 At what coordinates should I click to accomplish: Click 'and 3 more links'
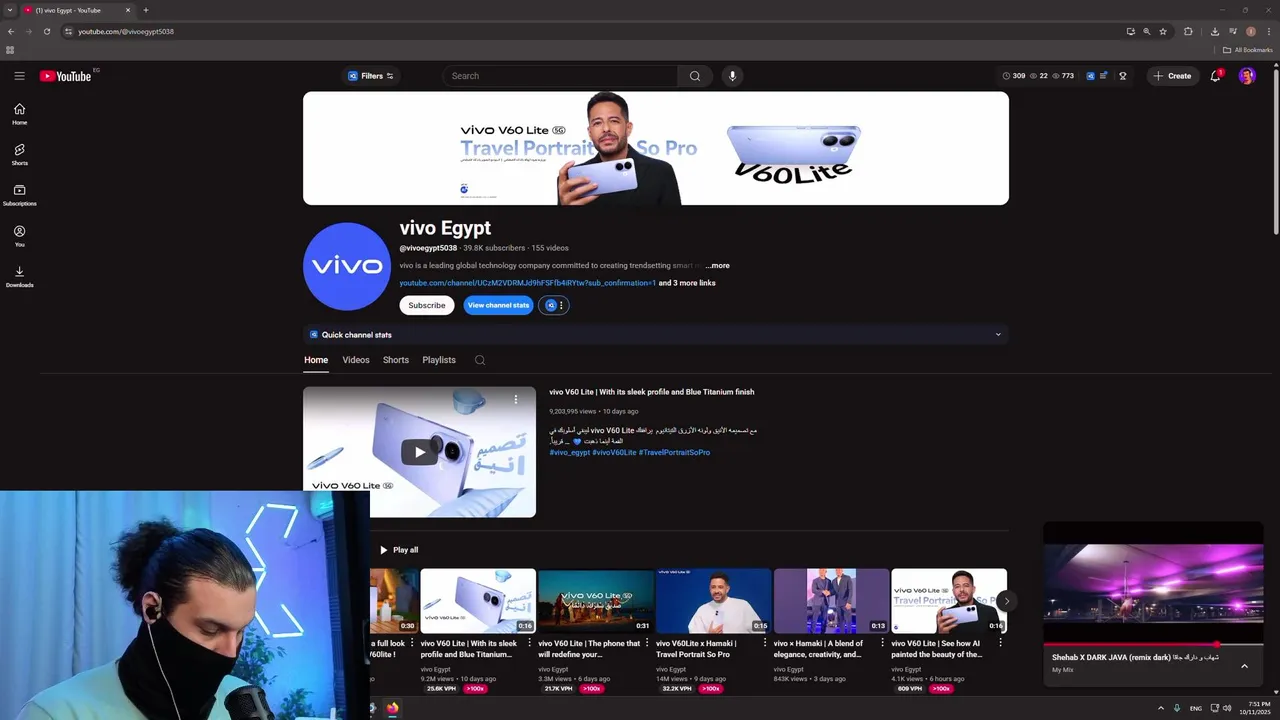[x=687, y=283]
